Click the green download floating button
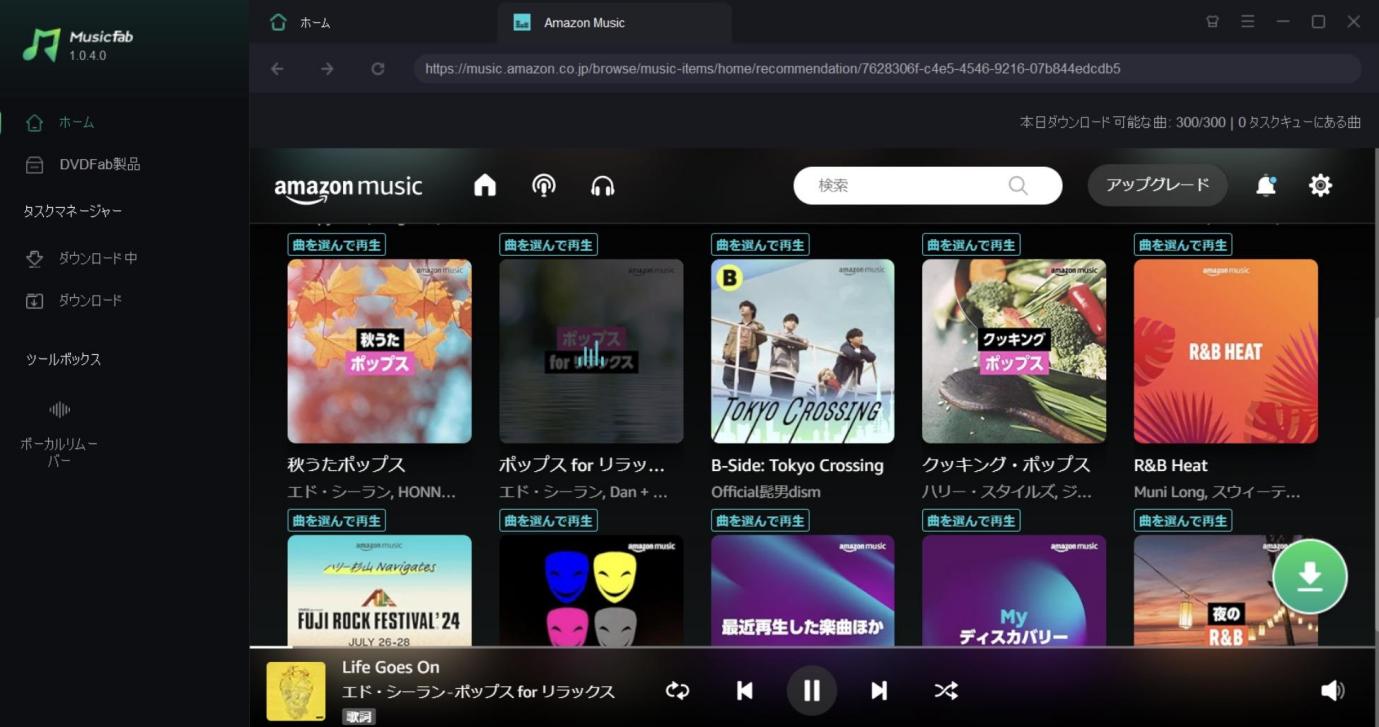The image size is (1379, 727). click(x=1310, y=576)
